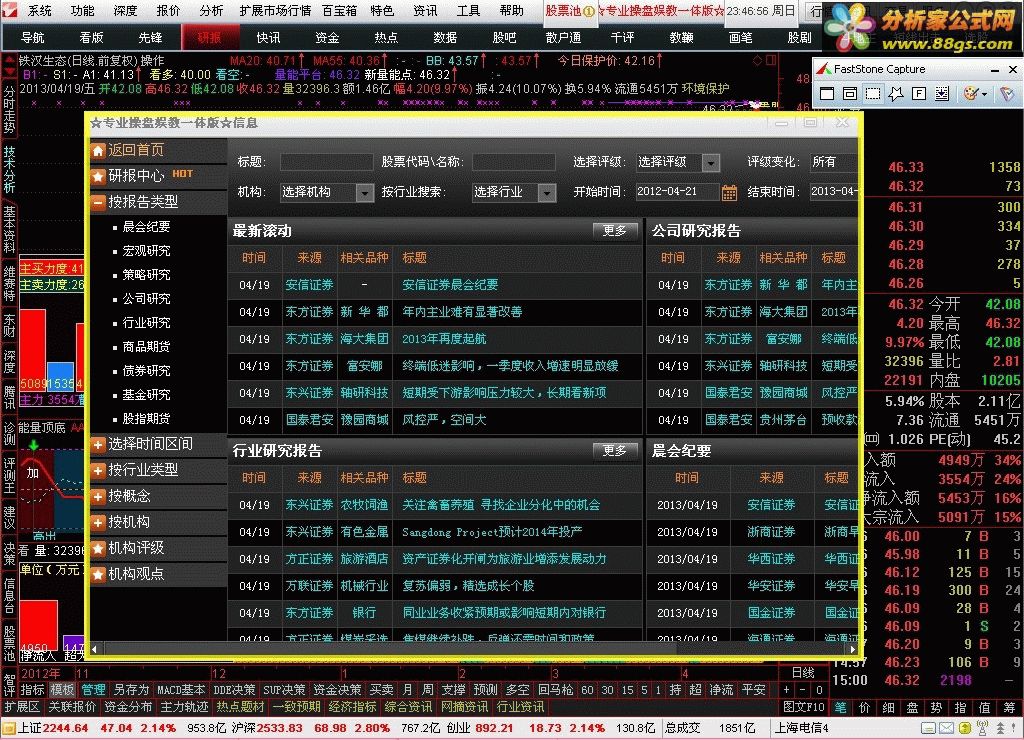Screen dimensions: 1024x740
Task: FastStone: capture window/object icon
Action: (x=850, y=94)
